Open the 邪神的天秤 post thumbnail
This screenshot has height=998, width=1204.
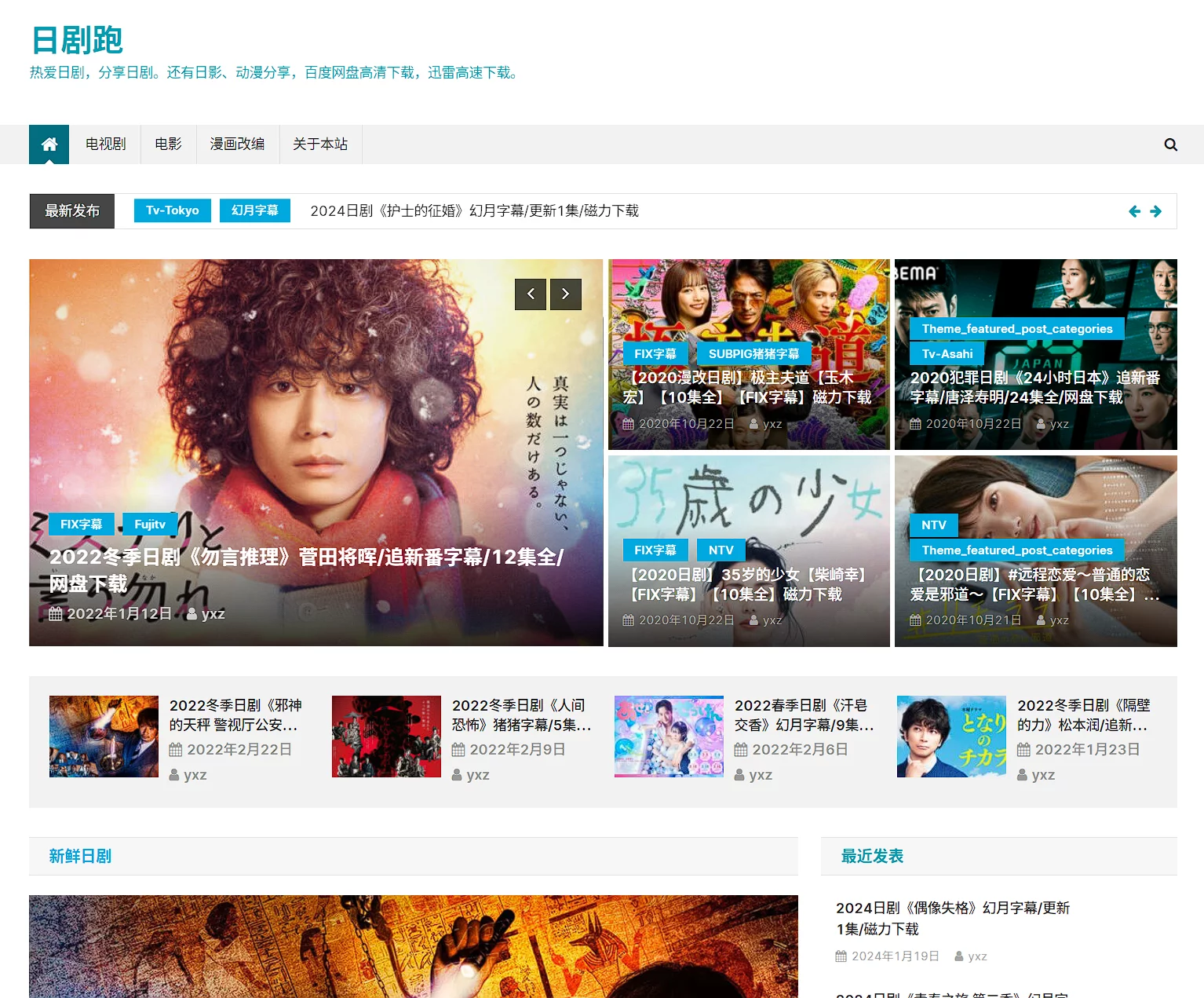104,737
